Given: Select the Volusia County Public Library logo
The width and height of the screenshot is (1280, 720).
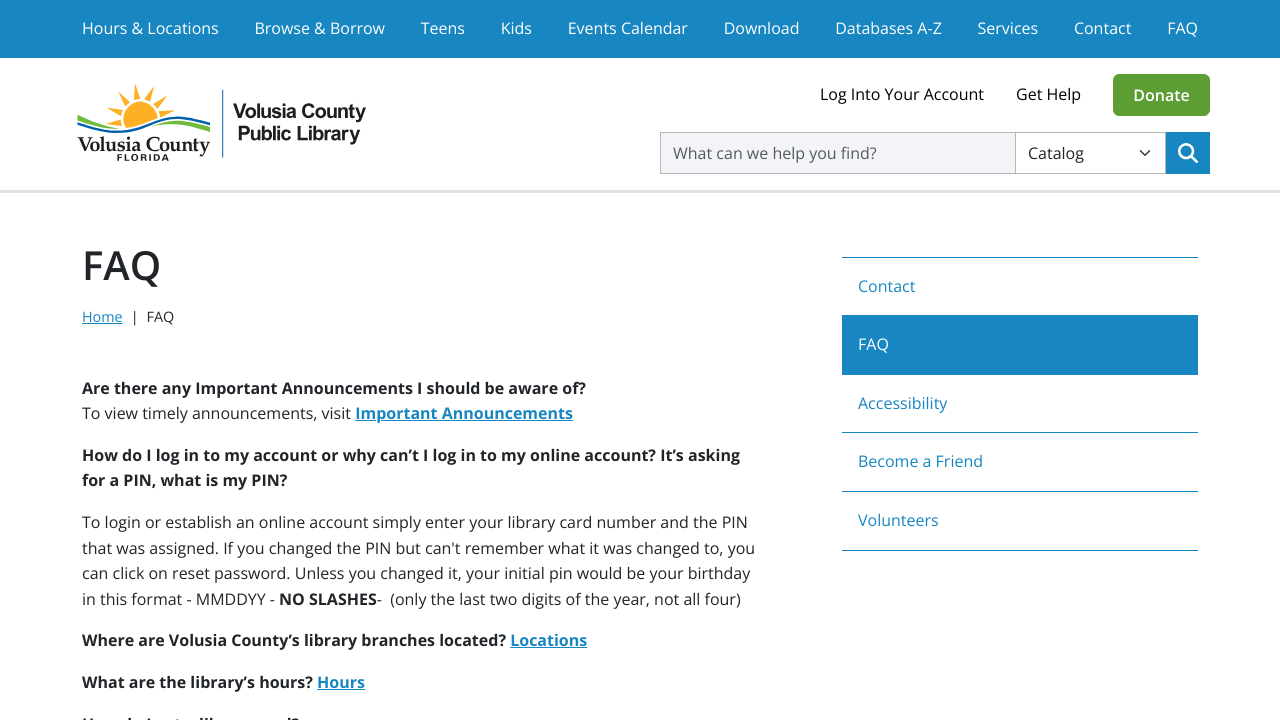Looking at the screenshot, I should [221, 122].
